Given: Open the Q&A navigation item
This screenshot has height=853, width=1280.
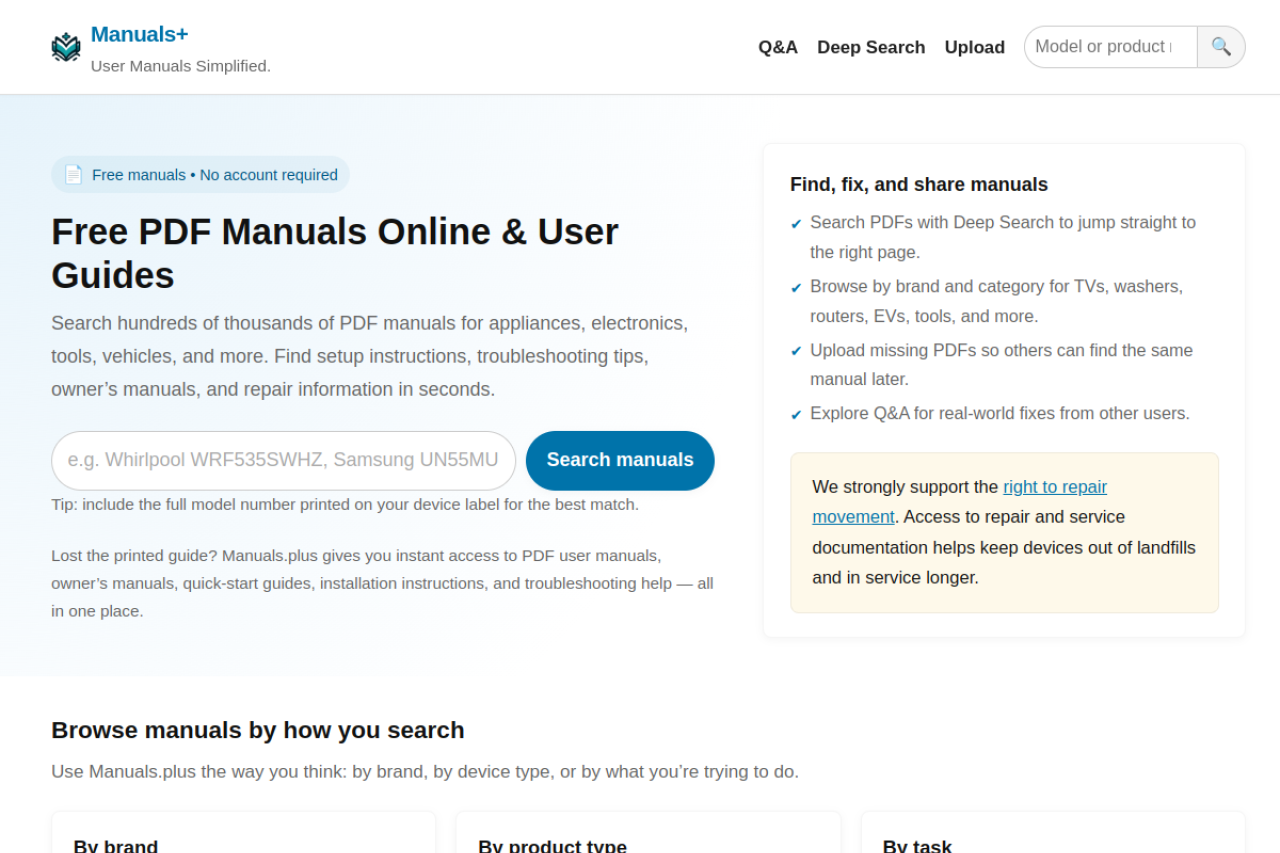Looking at the screenshot, I should point(777,47).
